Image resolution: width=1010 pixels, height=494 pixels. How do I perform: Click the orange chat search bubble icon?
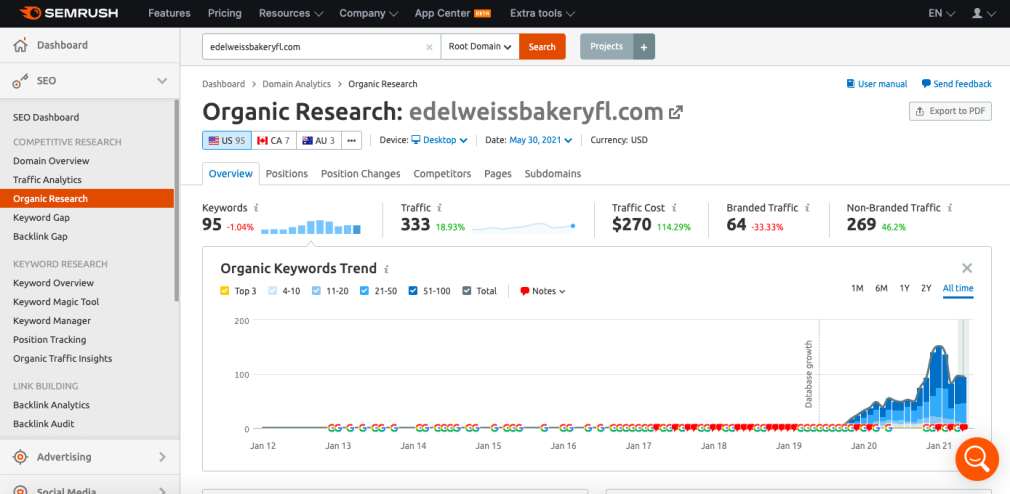pyautogui.click(x=976, y=459)
